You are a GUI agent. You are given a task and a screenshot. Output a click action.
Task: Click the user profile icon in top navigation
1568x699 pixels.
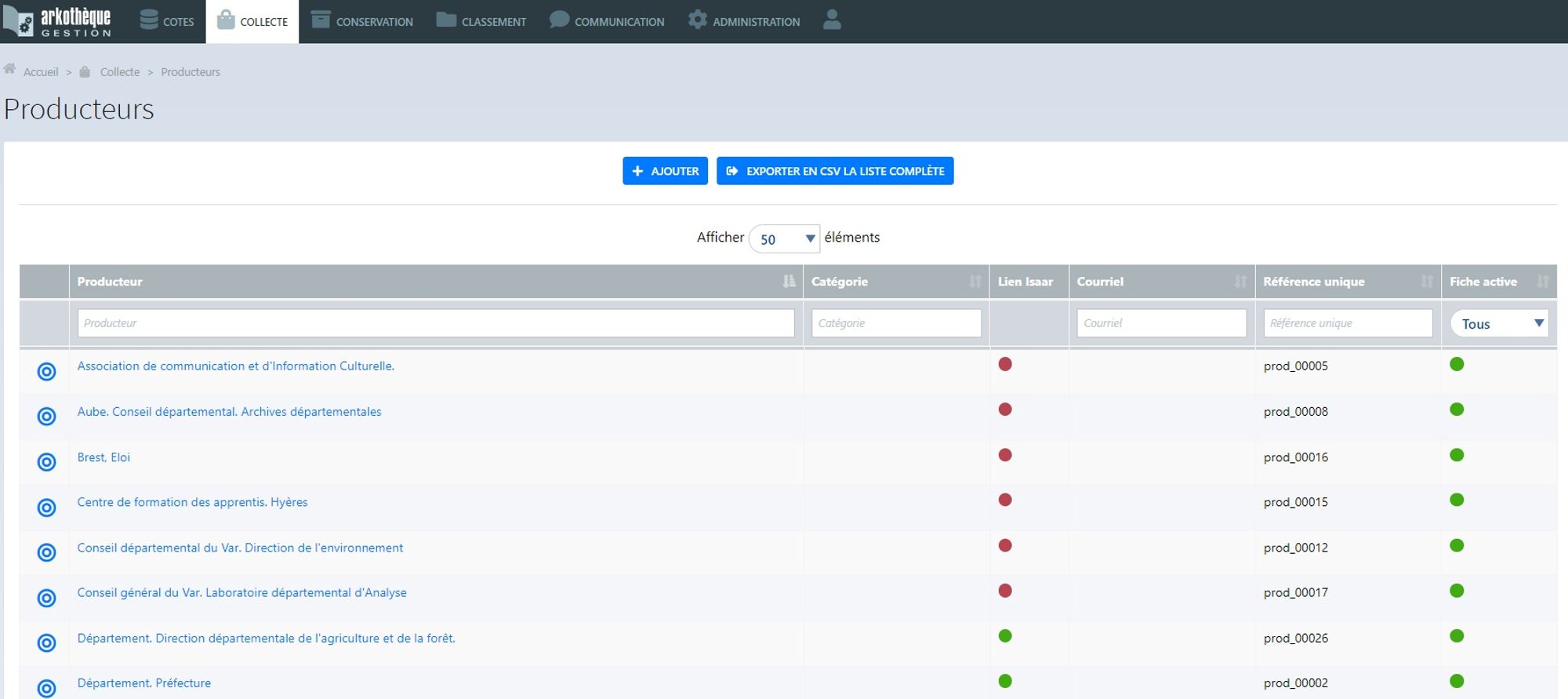coord(832,20)
